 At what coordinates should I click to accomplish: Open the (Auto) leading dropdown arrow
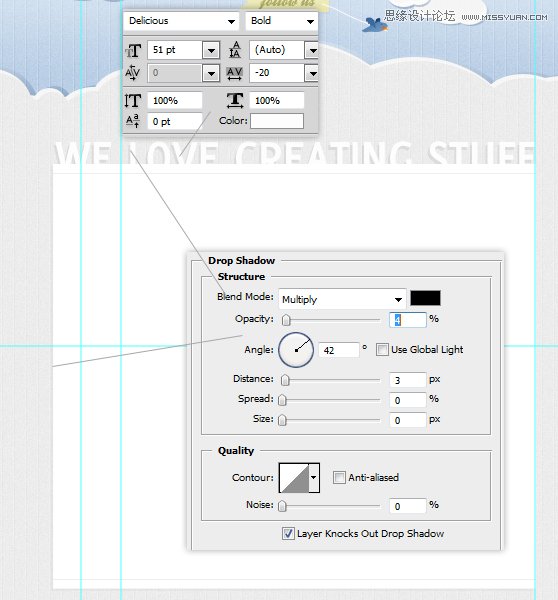coord(312,50)
